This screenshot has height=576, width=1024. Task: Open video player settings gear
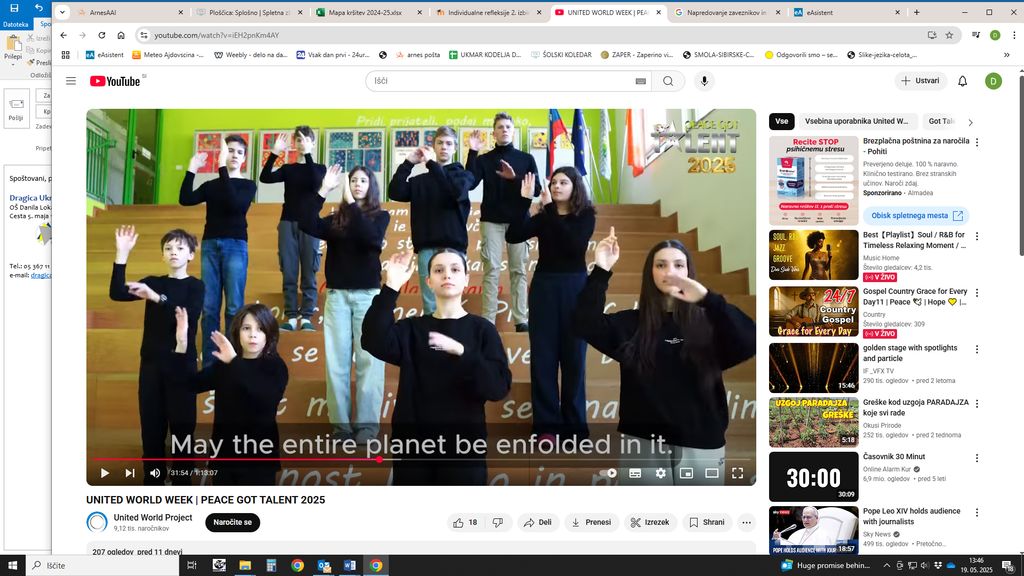point(660,473)
